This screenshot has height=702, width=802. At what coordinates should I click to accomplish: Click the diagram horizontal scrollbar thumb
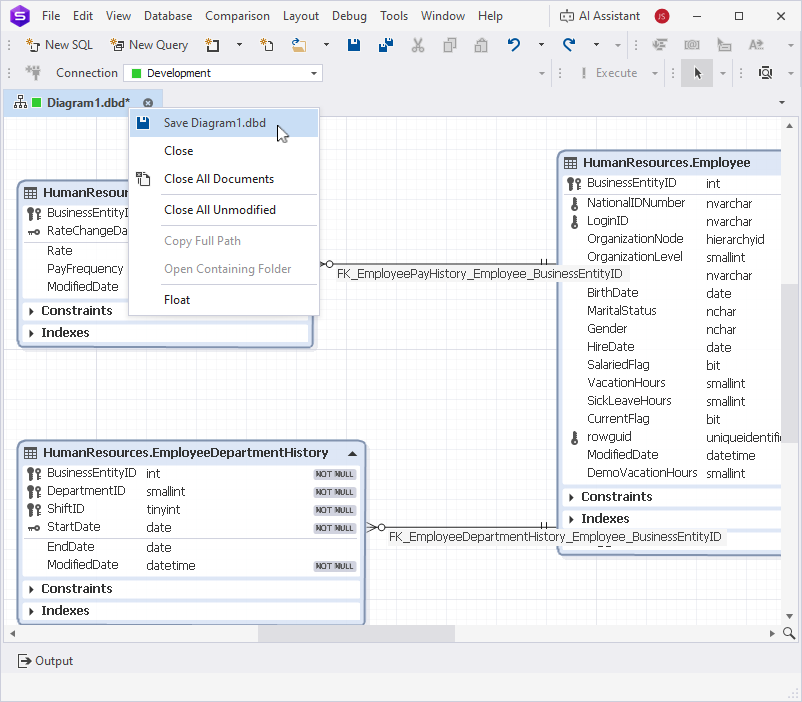click(356, 633)
